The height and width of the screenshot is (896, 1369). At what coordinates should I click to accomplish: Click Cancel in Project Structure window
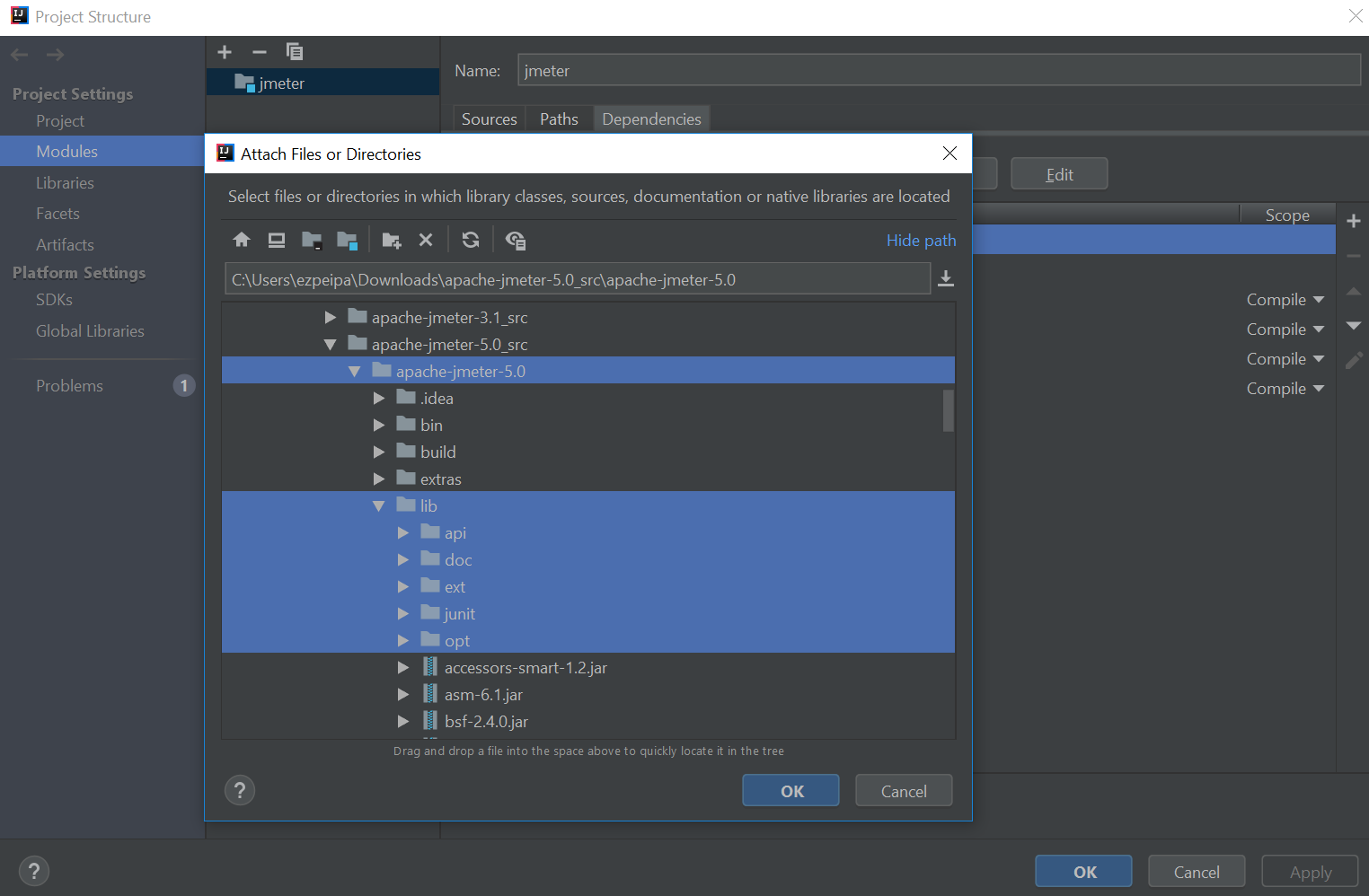pos(1197,872)
